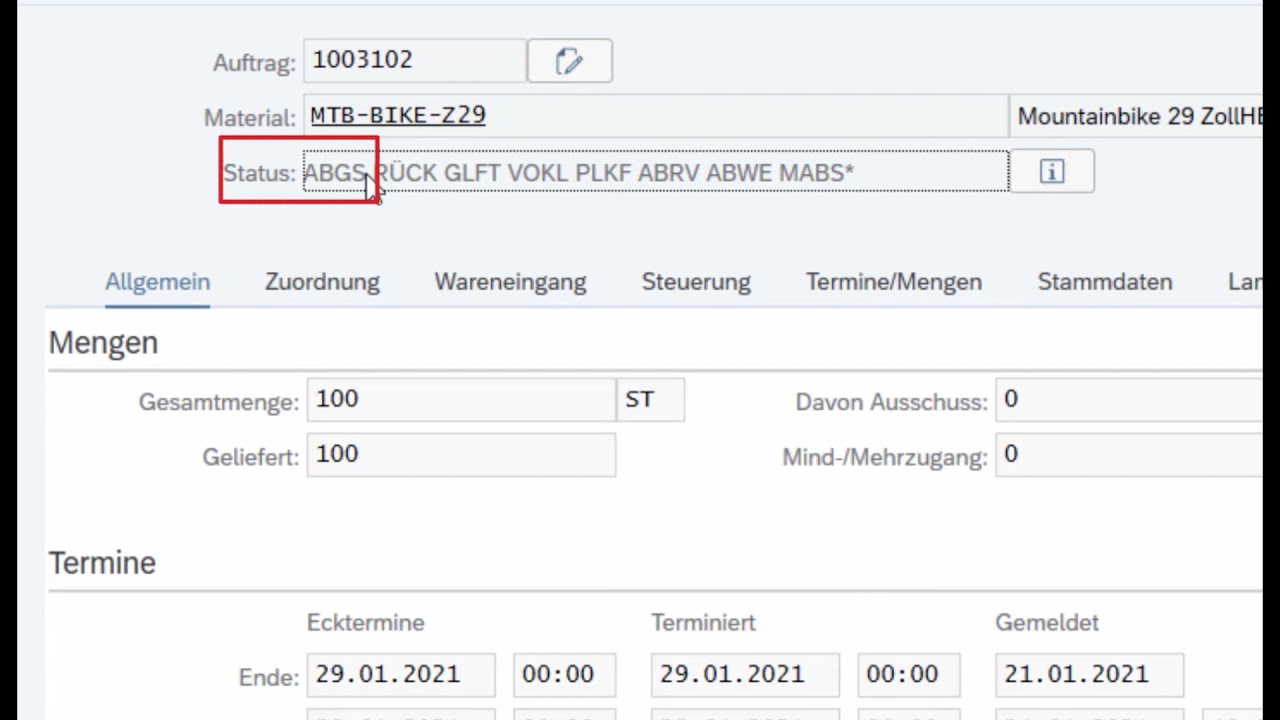Click the Terminiert Ende date 29.01.2021

745,675
